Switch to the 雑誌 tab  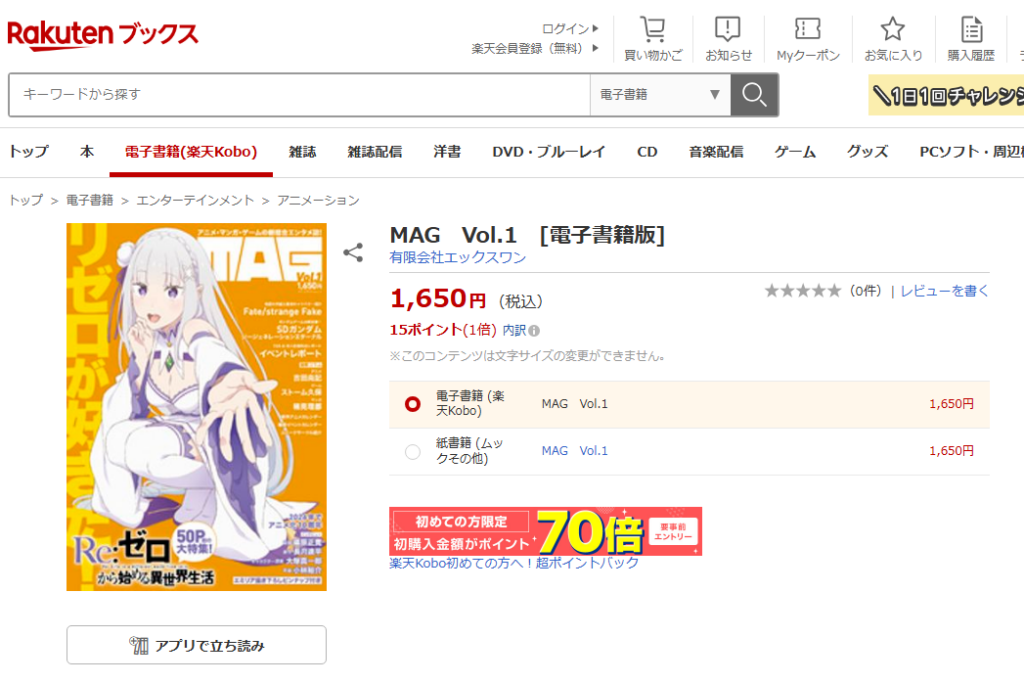pyautogui.click(x=302, y=152)
